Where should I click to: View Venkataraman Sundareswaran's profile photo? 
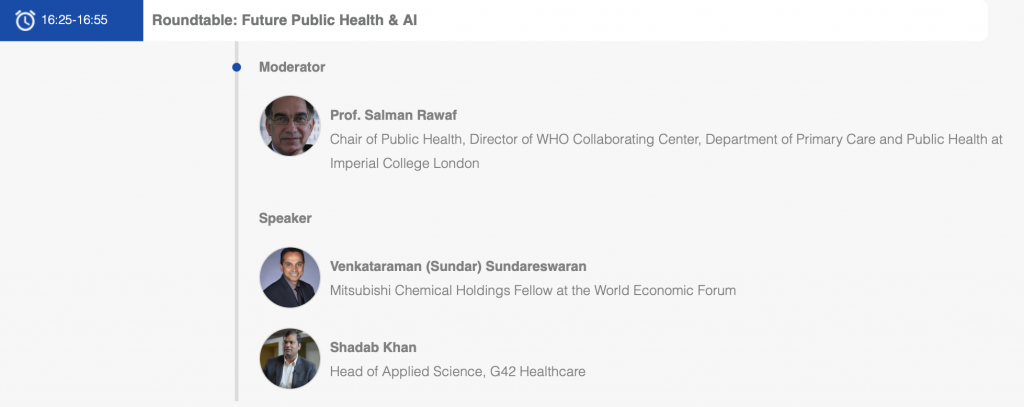point(290,277)
